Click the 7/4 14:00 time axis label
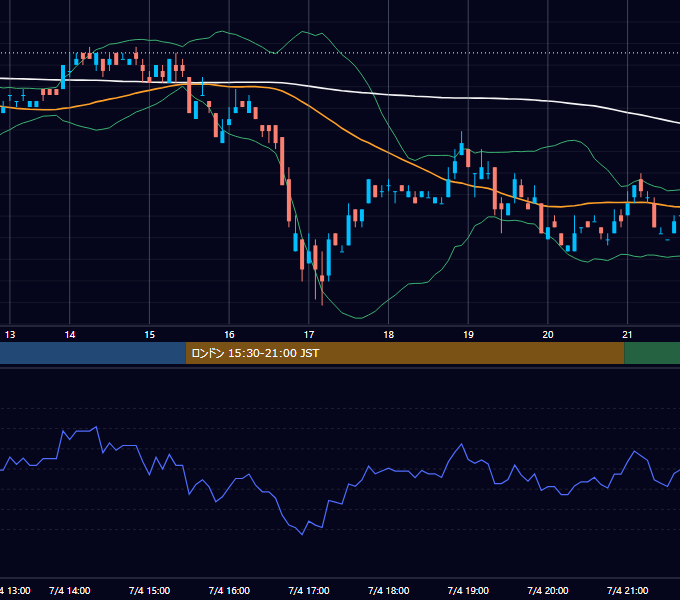Viewport: 680px width, 600px height. [70, 590]
